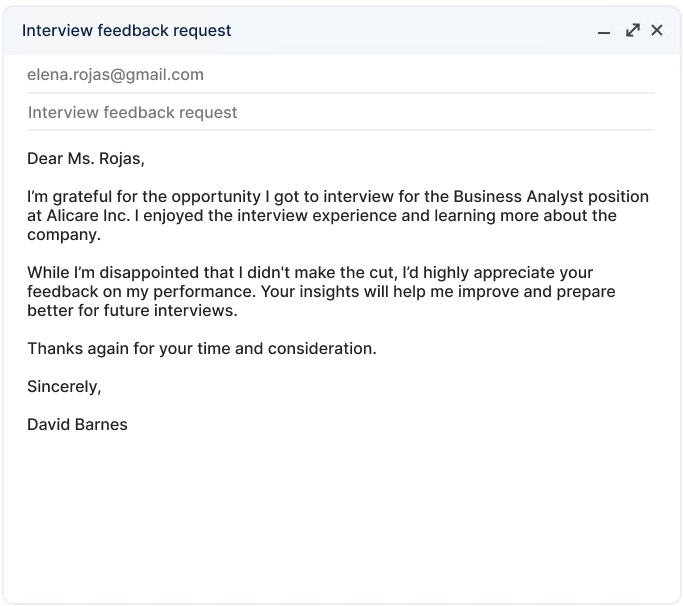
Task: Click the phrase "highly appreciate" in the body
Action: [x=494, y=273]
